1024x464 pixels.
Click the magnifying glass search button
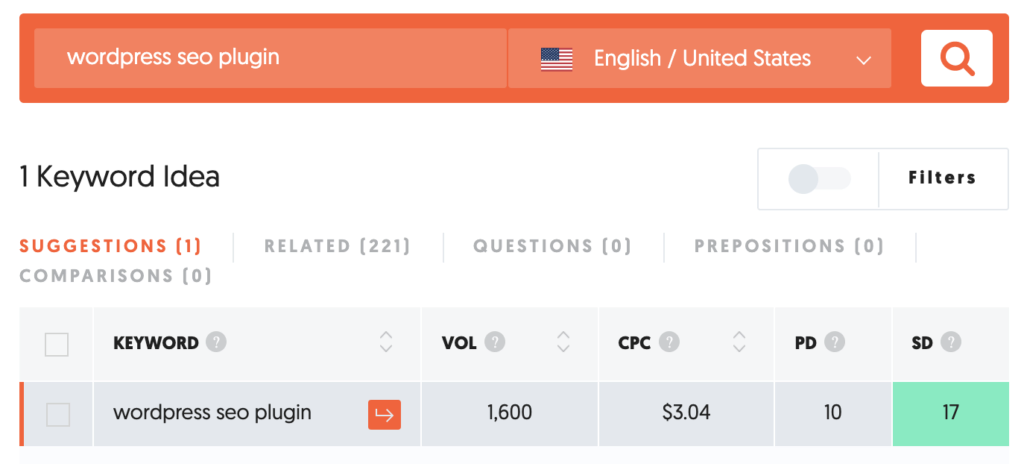click(957, 58)
